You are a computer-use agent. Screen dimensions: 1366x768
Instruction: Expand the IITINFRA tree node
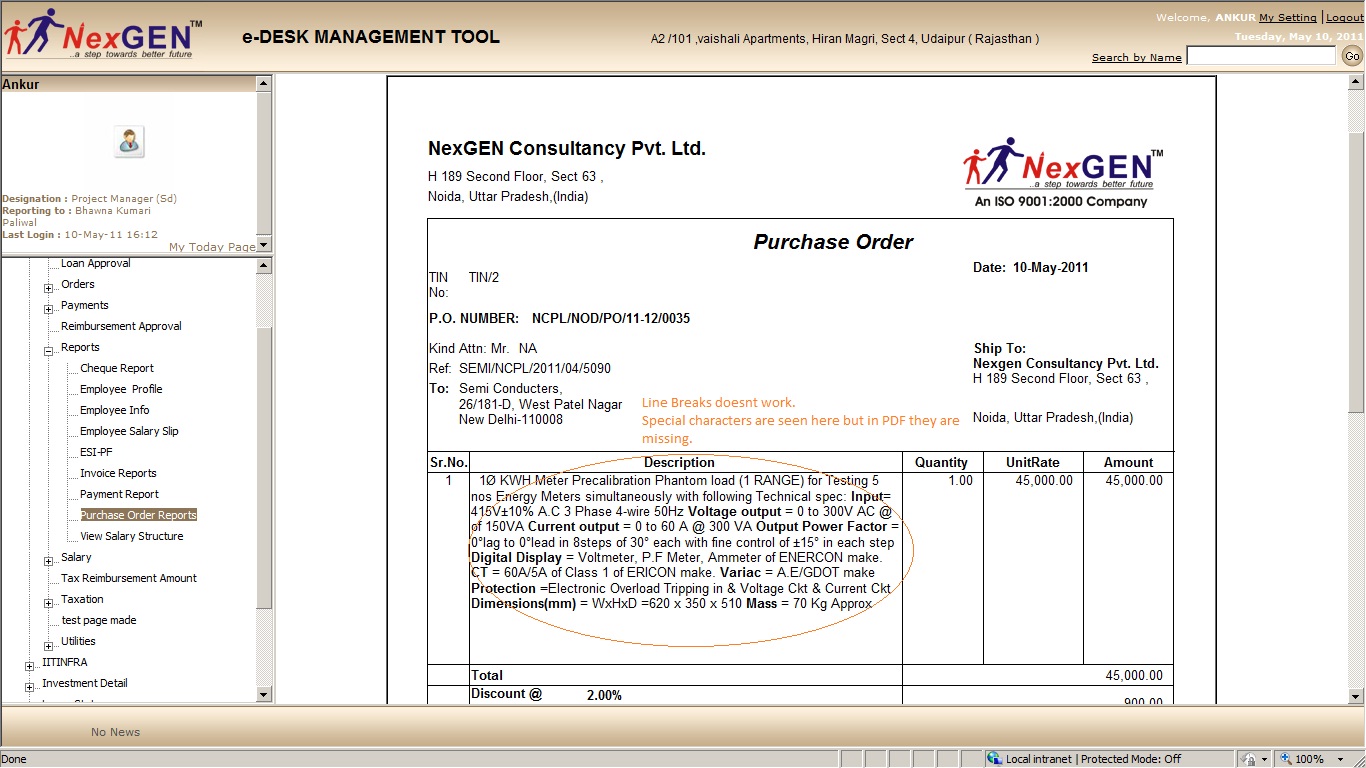coord(29,666)
